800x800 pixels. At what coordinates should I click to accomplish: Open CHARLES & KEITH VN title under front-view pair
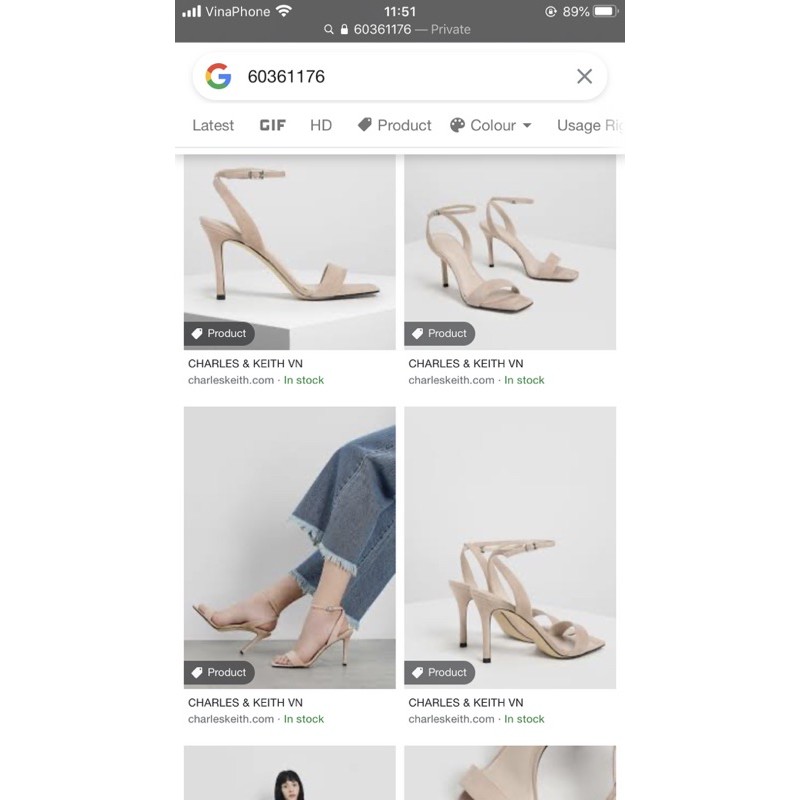click(x=465, y=364)
